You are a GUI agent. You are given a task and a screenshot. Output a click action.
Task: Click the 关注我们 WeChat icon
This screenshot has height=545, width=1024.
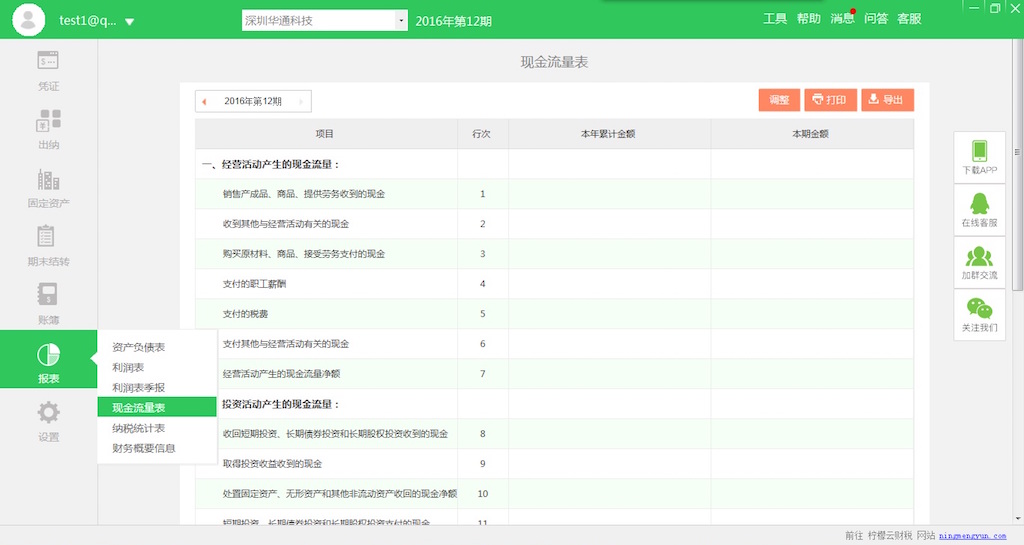click(x=979, y=309)
